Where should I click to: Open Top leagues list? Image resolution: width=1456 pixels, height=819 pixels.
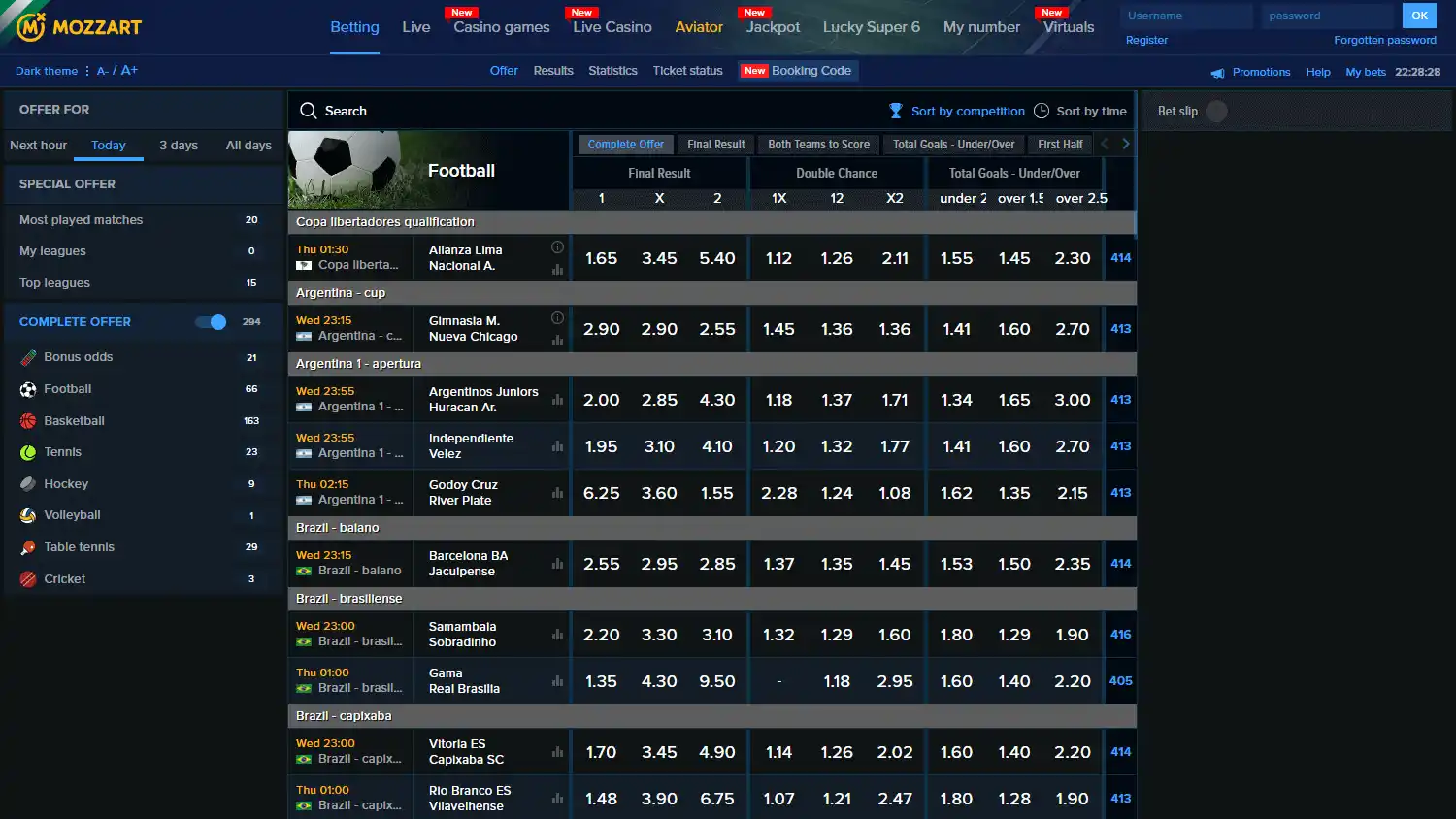point(142,283)
